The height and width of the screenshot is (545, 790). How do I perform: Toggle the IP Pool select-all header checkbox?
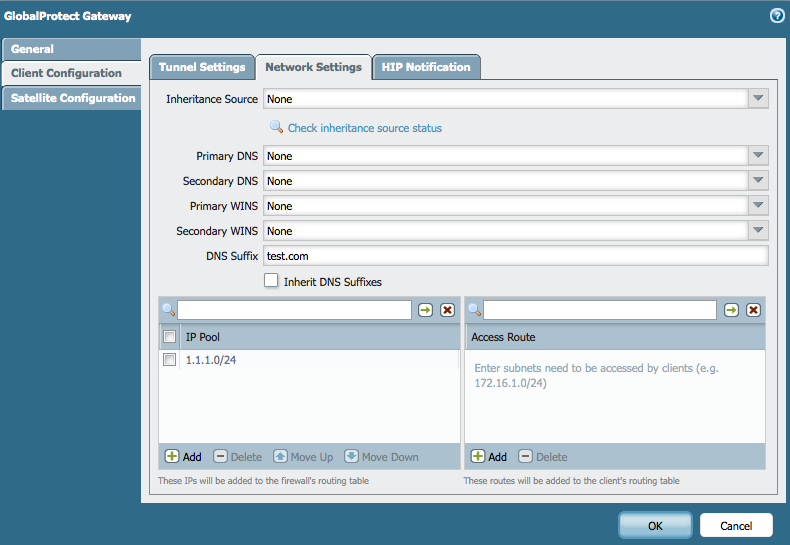coord(170,337)
